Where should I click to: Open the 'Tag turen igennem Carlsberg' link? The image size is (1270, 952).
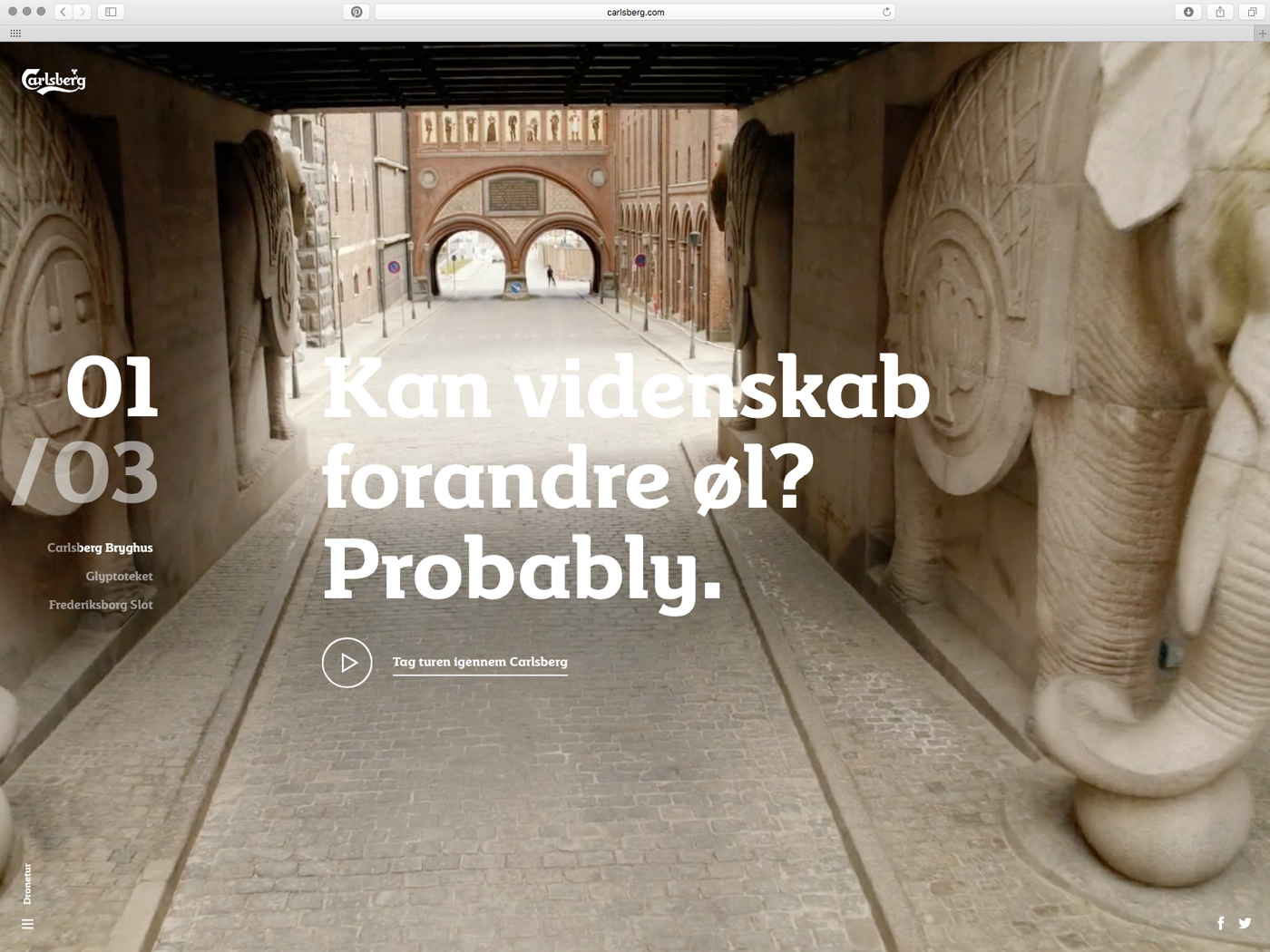480,663
